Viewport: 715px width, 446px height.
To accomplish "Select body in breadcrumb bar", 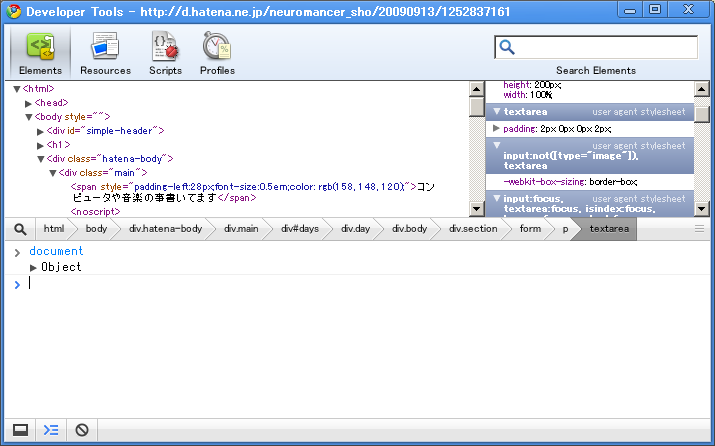I will (x=96, y=229).
